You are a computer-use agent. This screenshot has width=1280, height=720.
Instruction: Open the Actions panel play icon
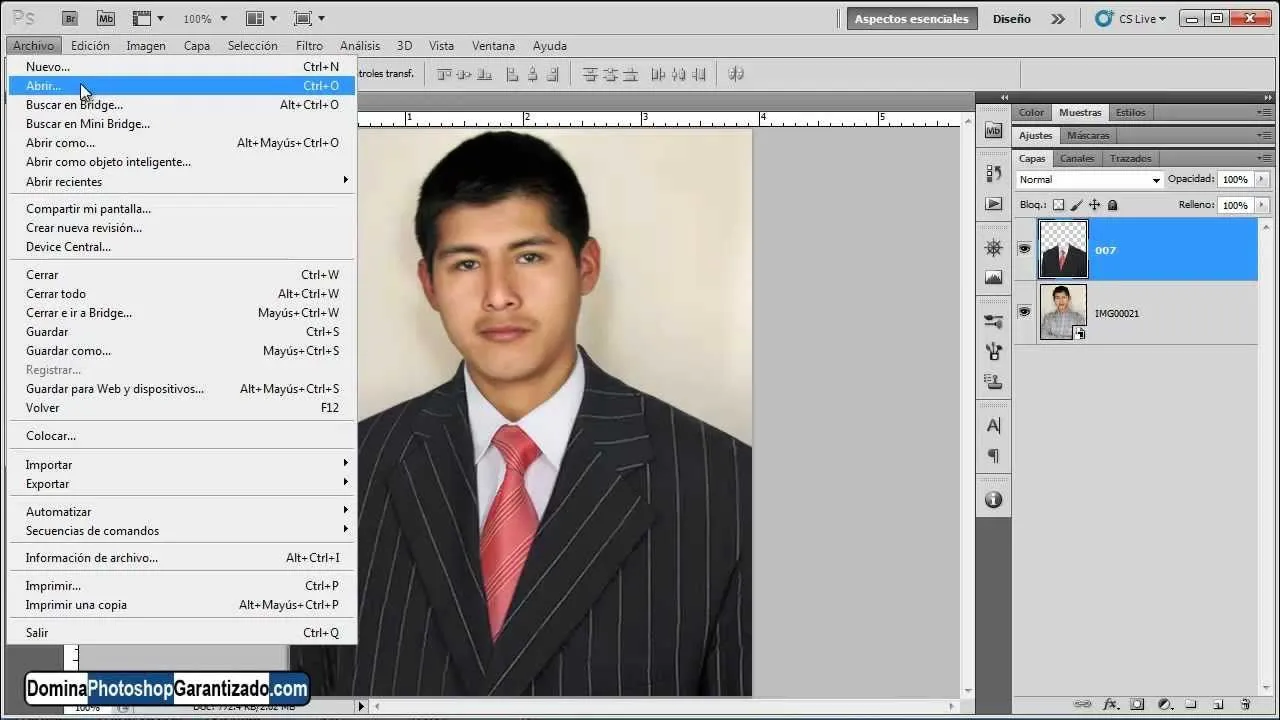pyautogui.click(x=993, y=204)
